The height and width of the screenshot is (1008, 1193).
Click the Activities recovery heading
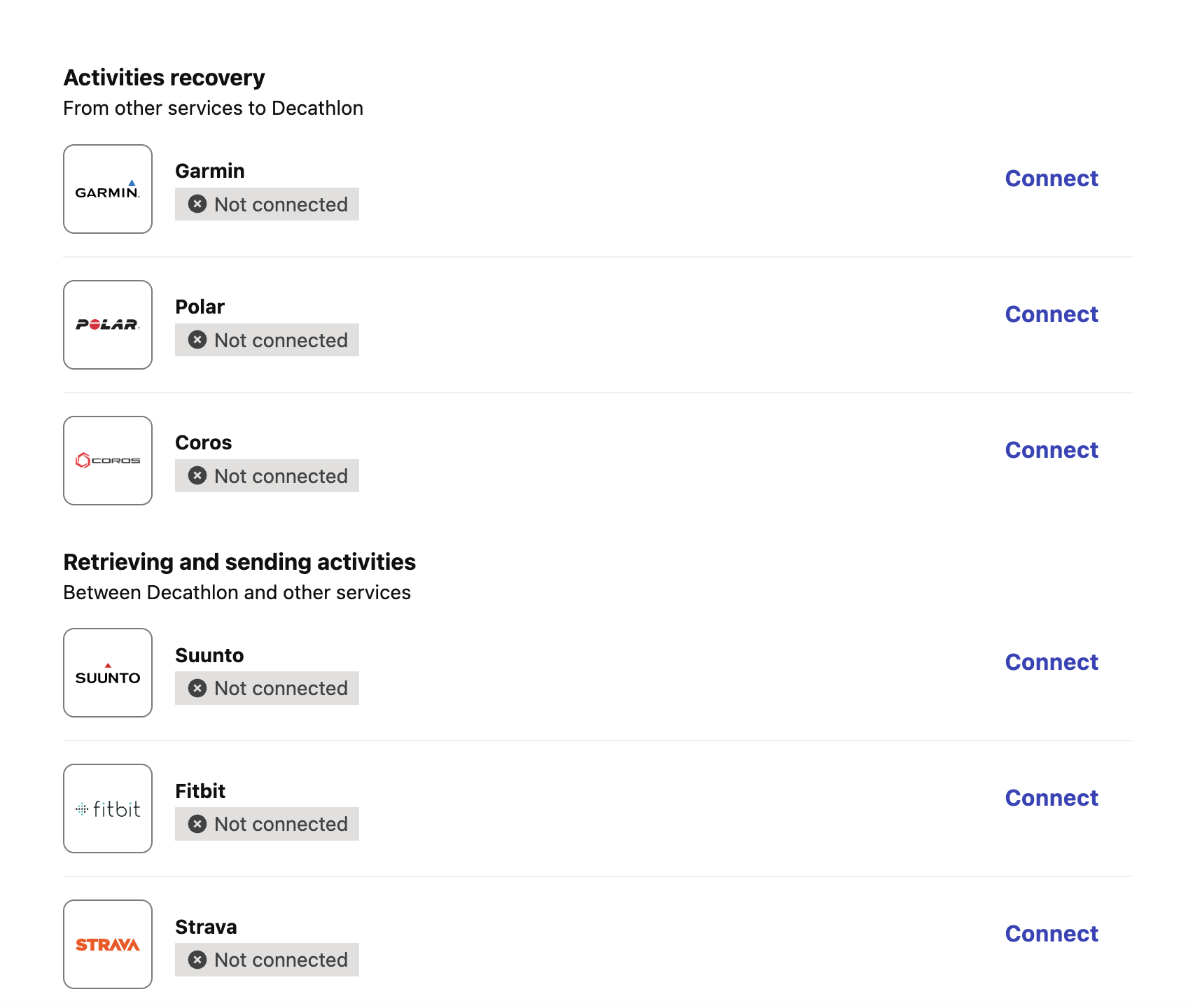164,78
